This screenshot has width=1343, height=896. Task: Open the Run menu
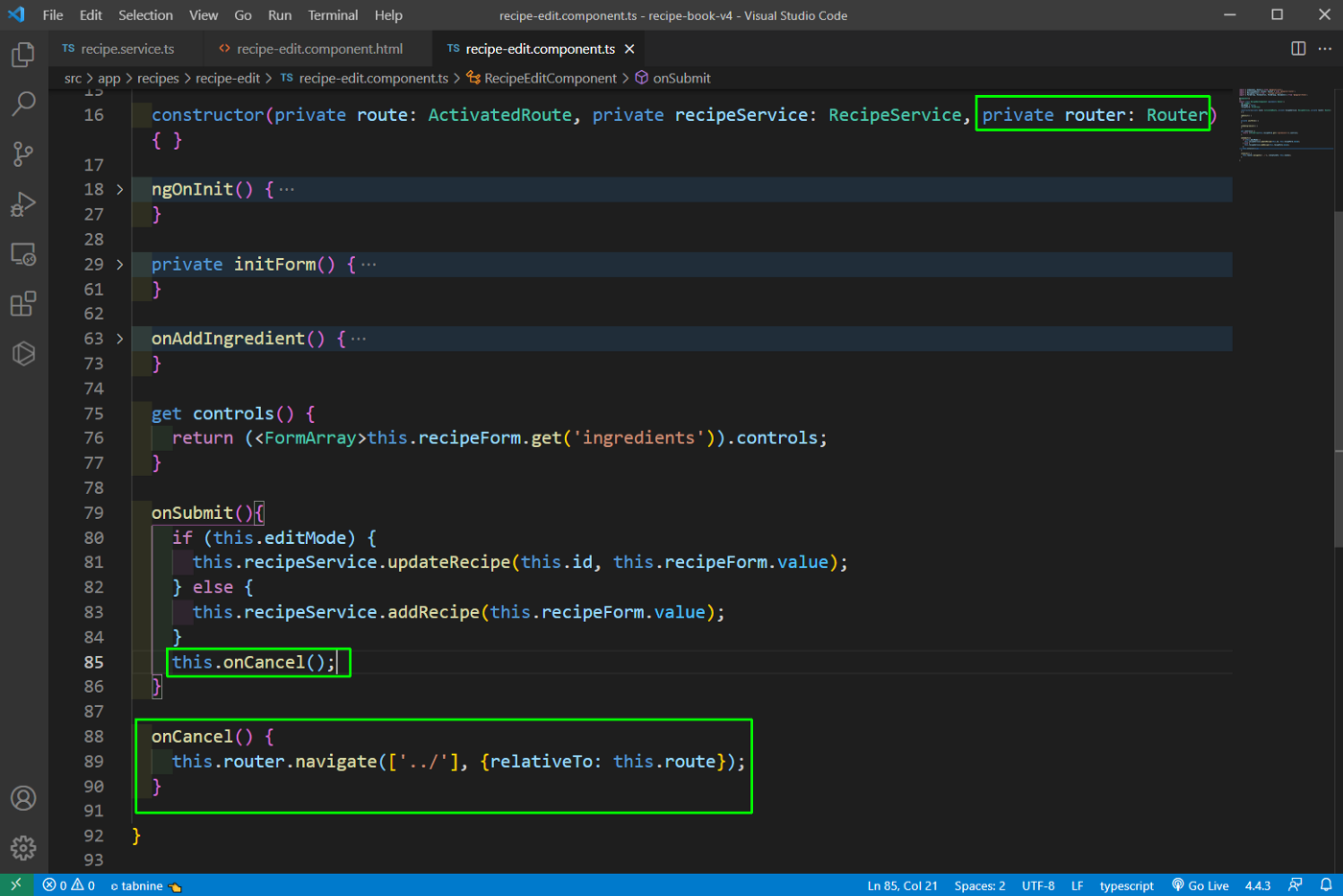click(x=280, y=15)
